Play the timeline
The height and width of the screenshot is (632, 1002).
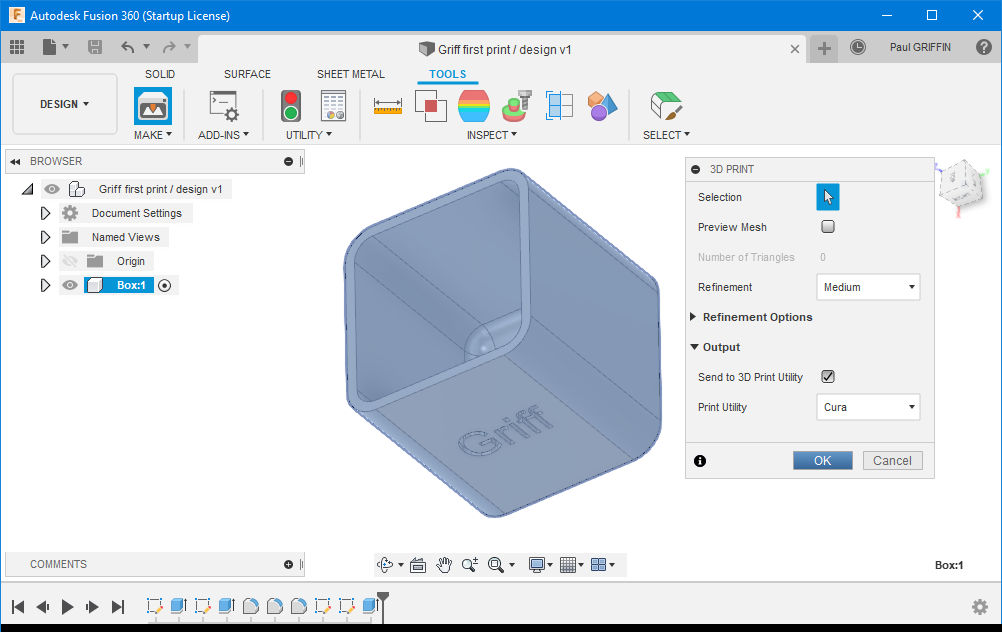[x=67, y=606]
